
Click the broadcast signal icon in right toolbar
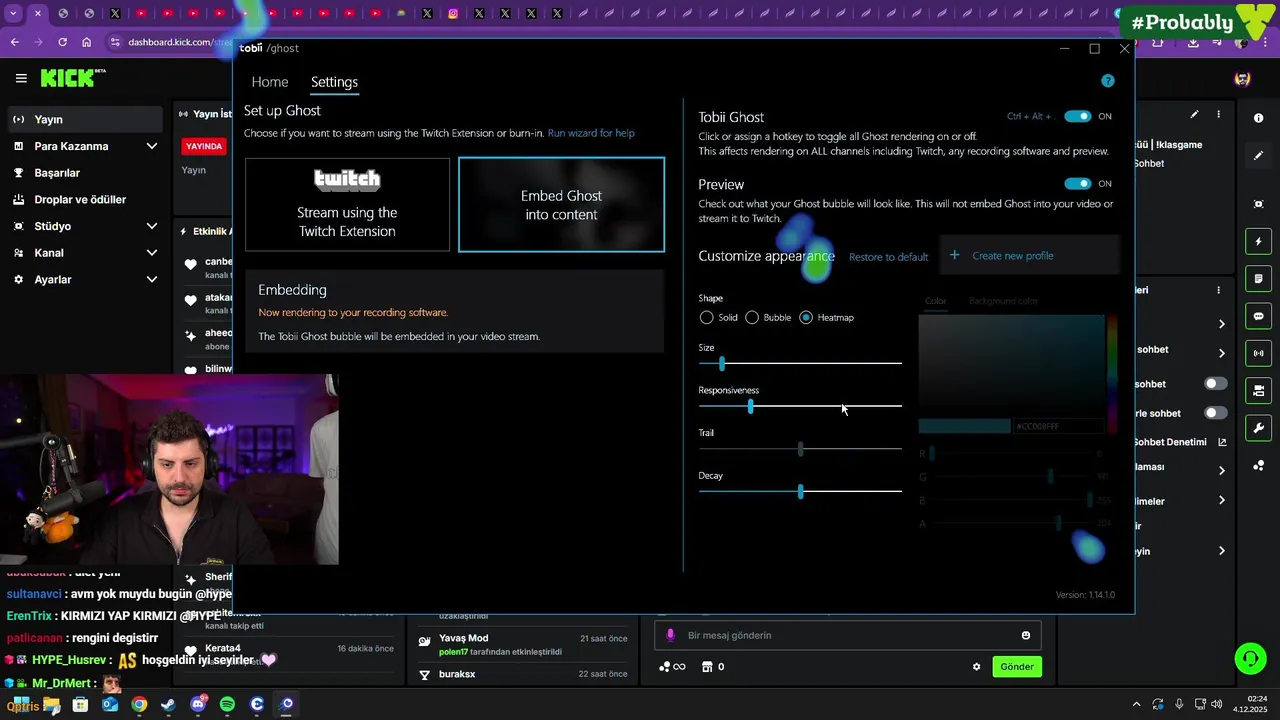(x=1258, y=353)
